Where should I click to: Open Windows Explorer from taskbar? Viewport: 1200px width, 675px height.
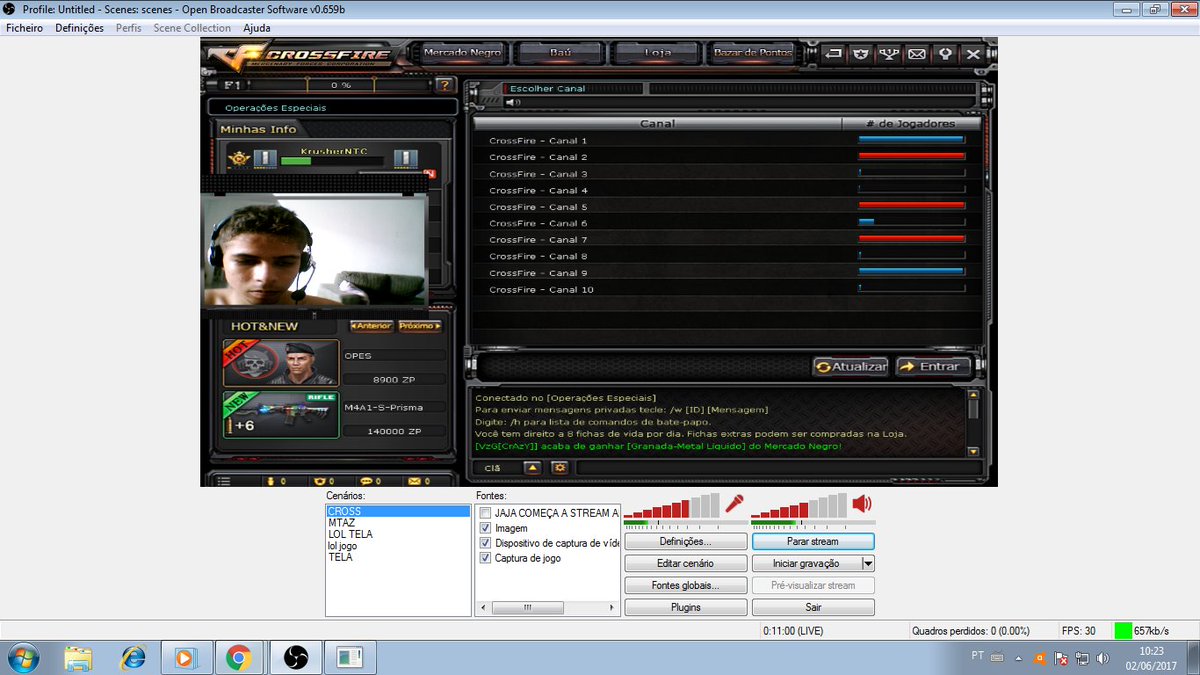(80, 657)
